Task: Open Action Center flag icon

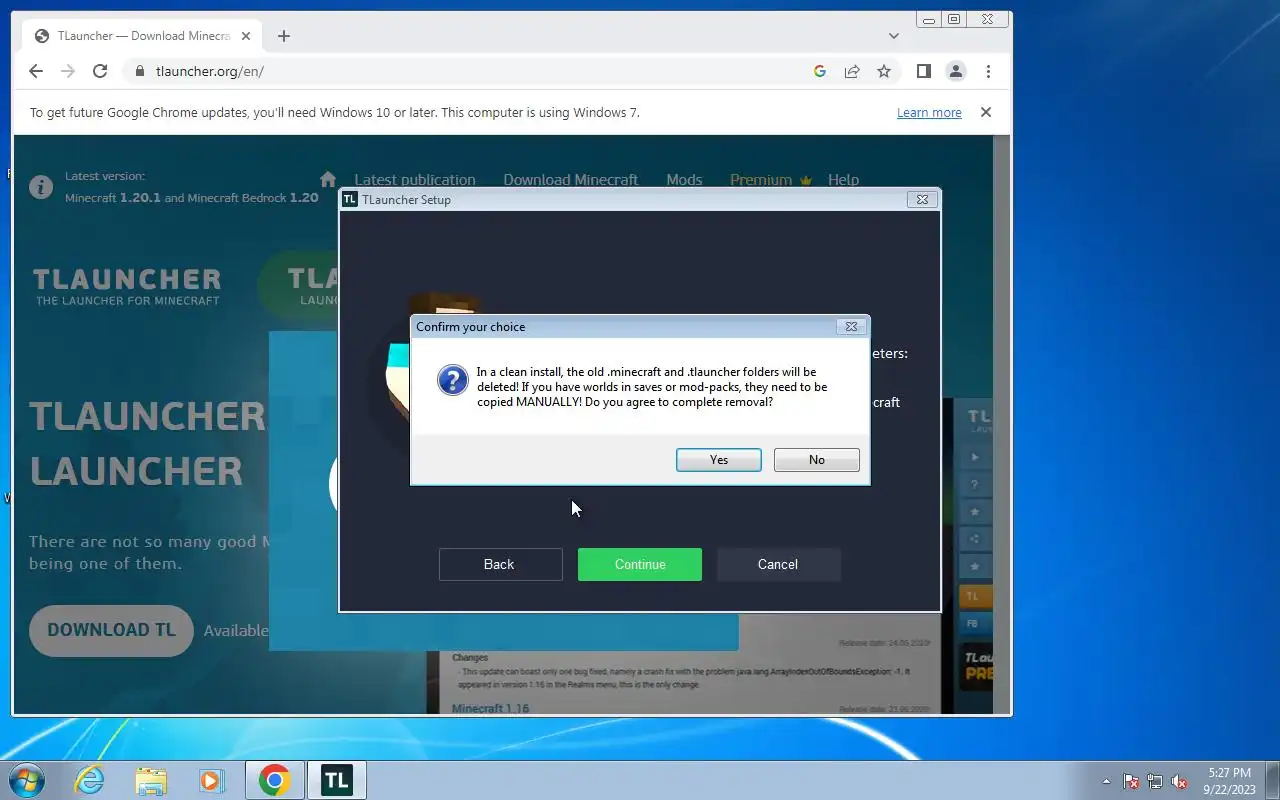Action: (1131, 781)
